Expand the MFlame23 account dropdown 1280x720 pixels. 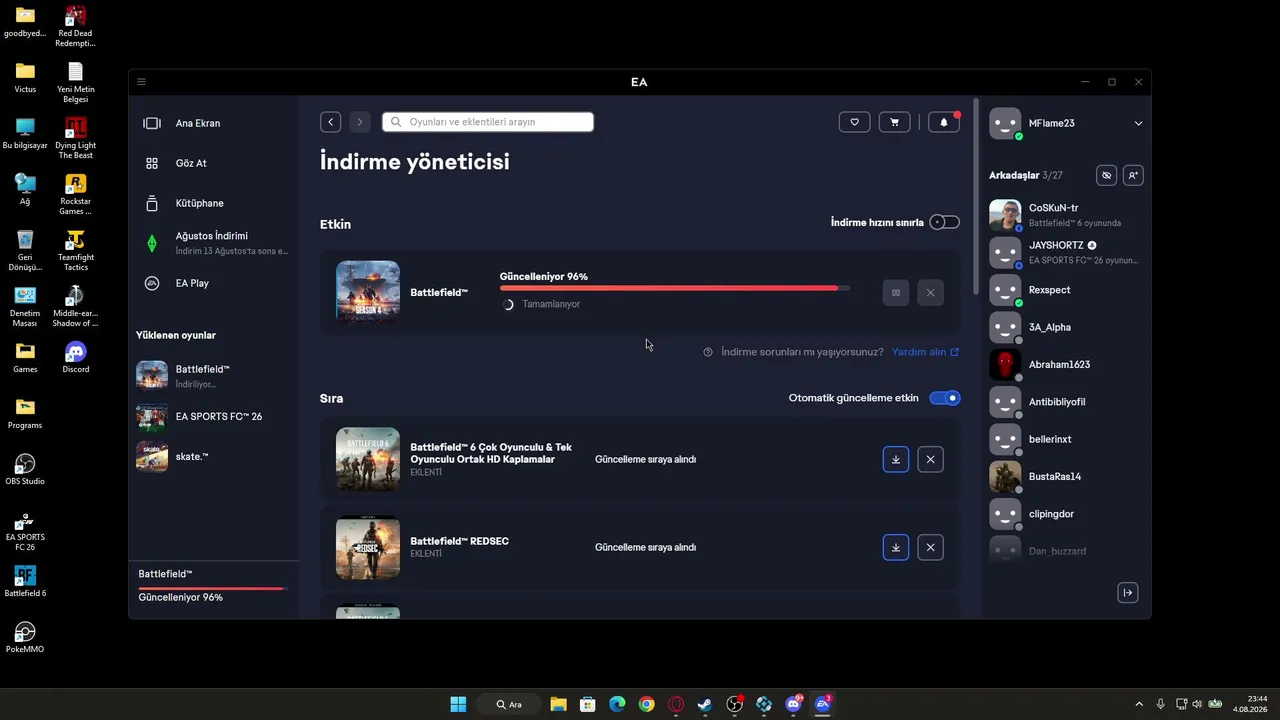point(1138,123)
